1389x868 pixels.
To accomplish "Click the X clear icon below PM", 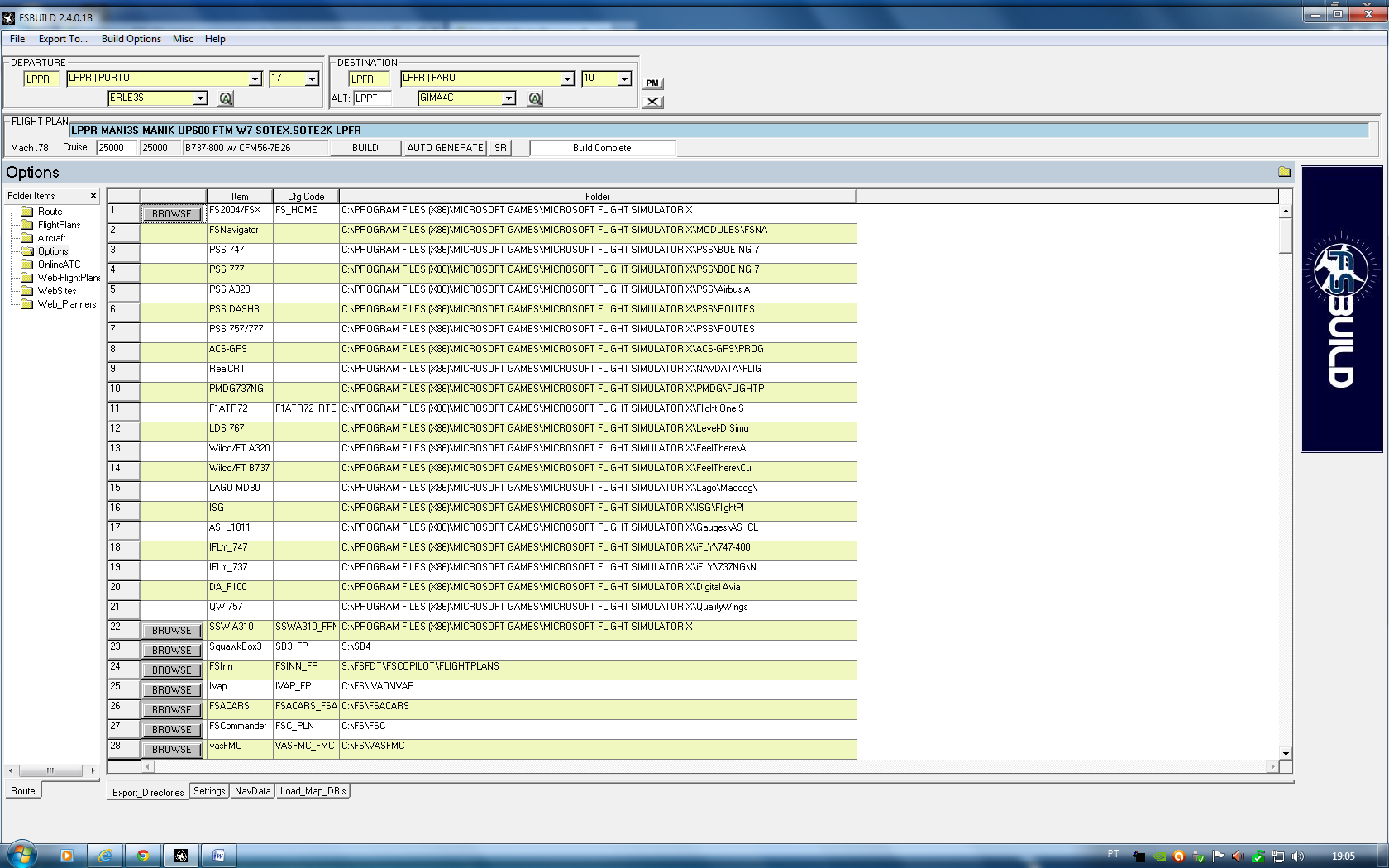I will [x=652, y=102].
